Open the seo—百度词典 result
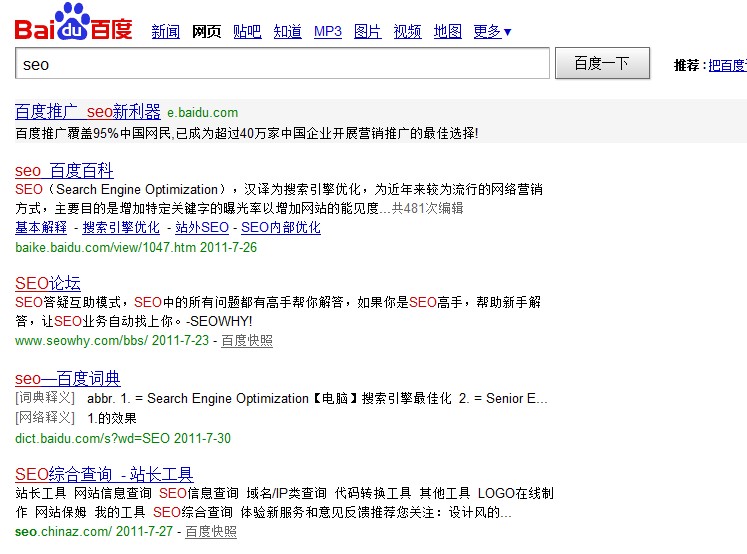 (x=68, y=379)
